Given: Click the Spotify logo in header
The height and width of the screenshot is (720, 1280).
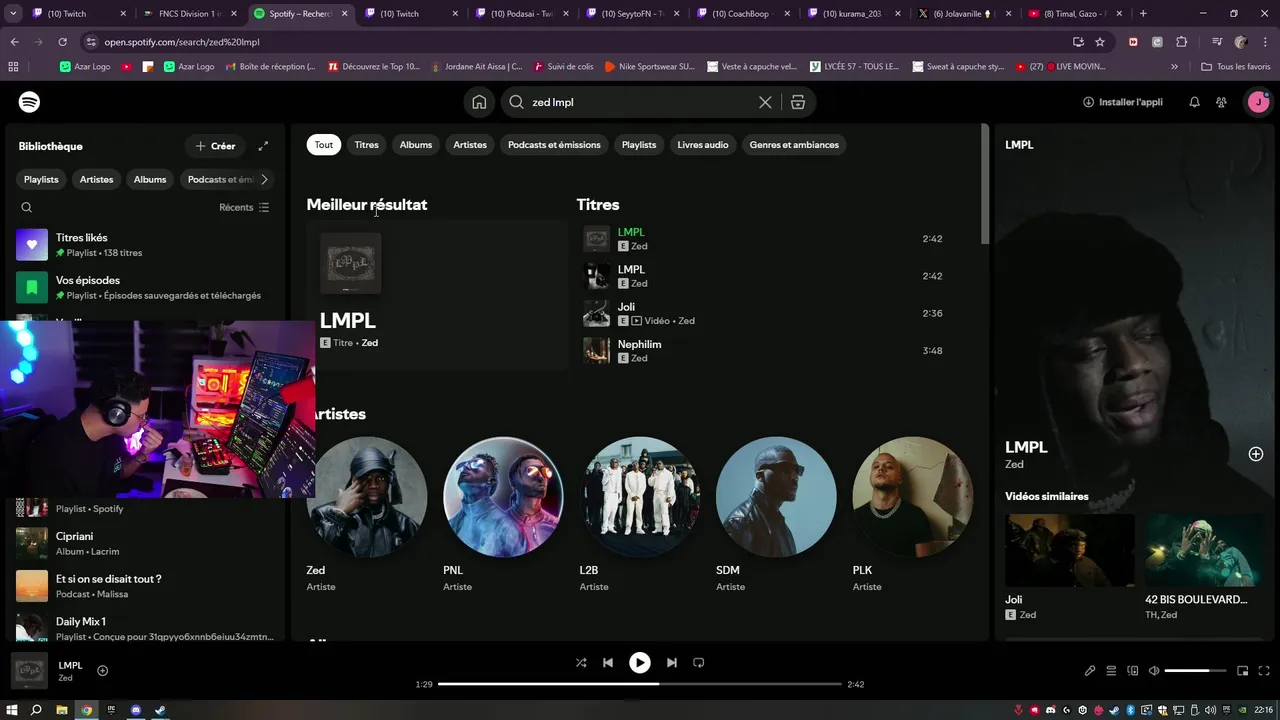Looking at the screenshot, I should (29, 102).
